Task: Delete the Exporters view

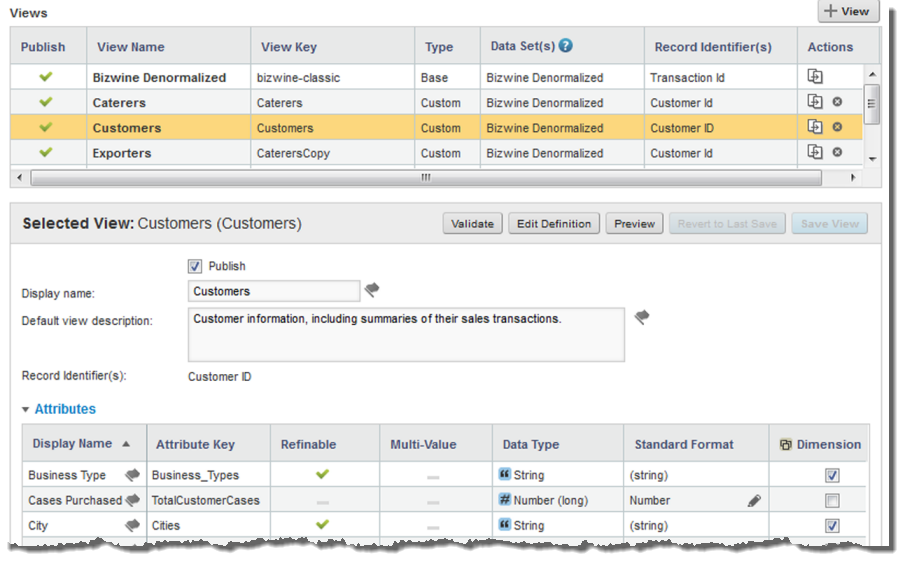Action: pos(837,153)
